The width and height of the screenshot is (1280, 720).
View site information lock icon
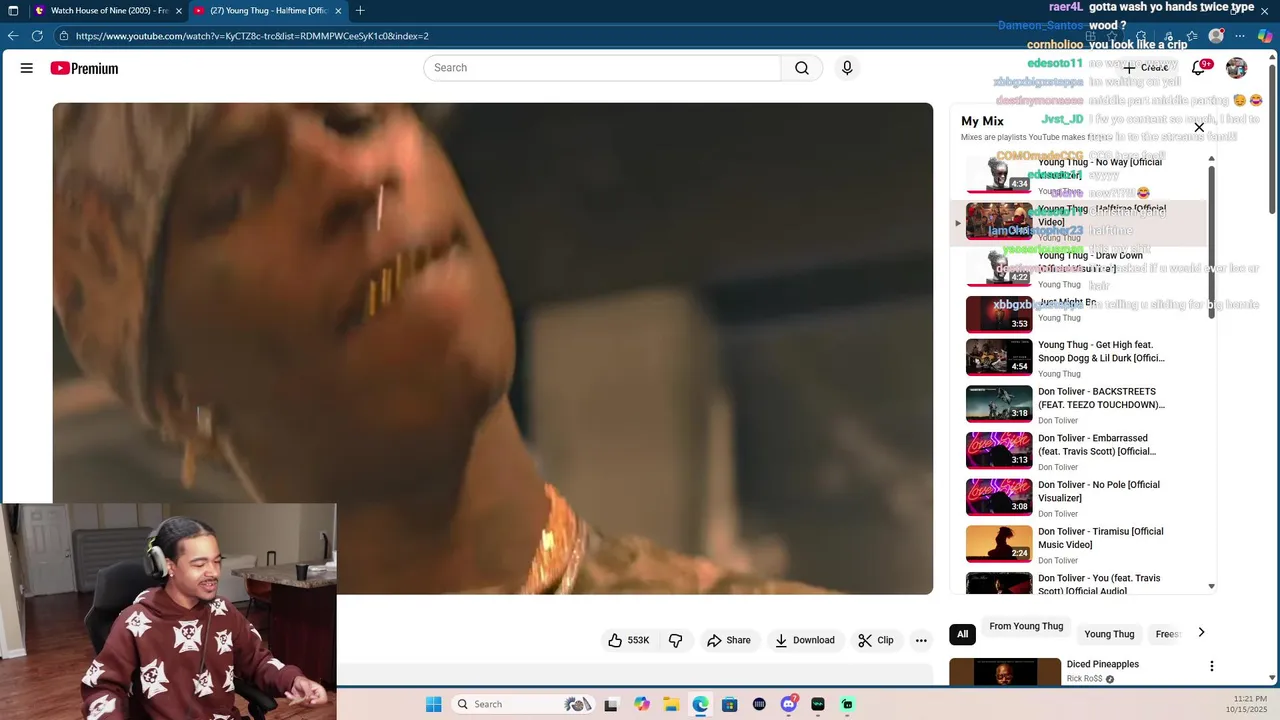tap(64, 36)
